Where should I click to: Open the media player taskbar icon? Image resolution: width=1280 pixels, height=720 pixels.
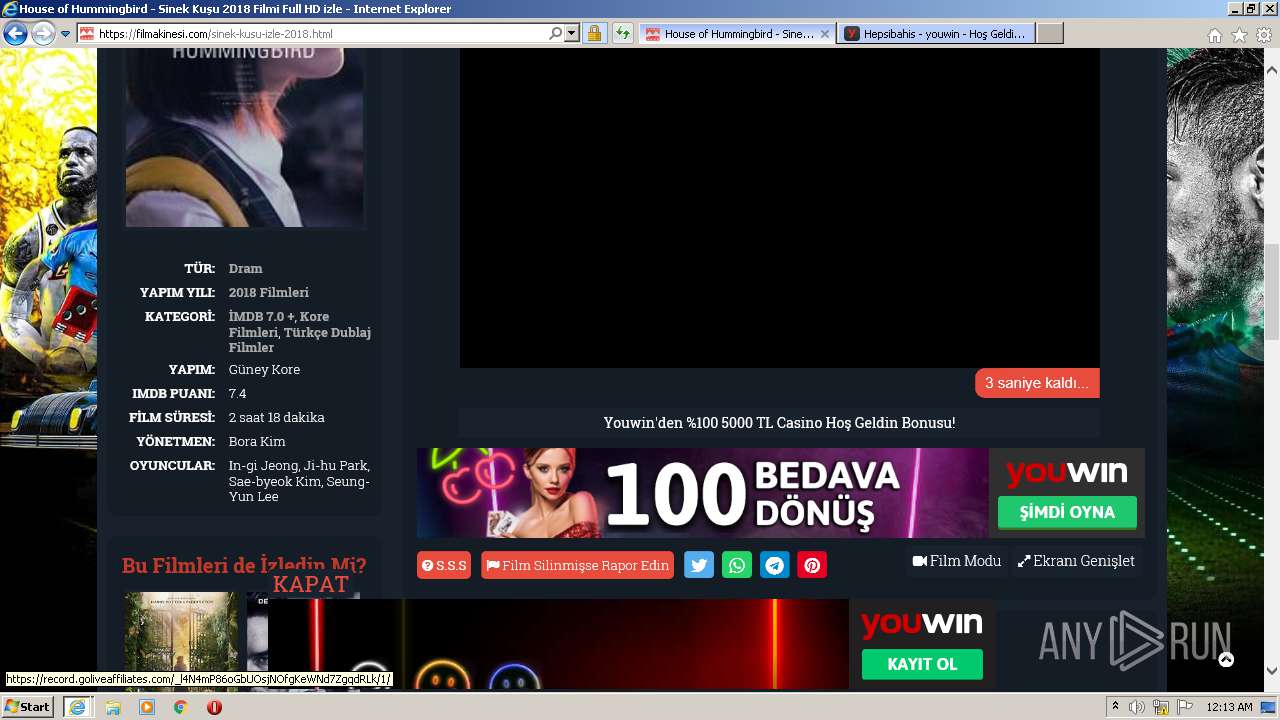coord(147,707)
